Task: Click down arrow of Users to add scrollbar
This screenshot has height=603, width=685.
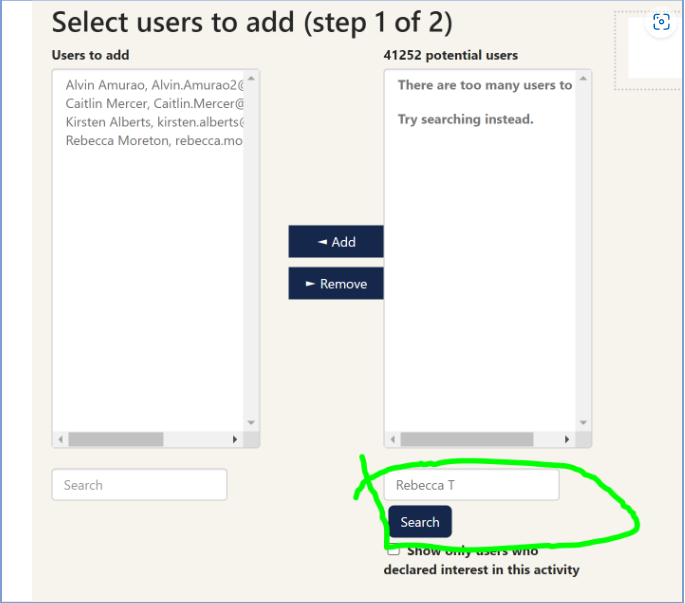Action: [x=251, y=423]
